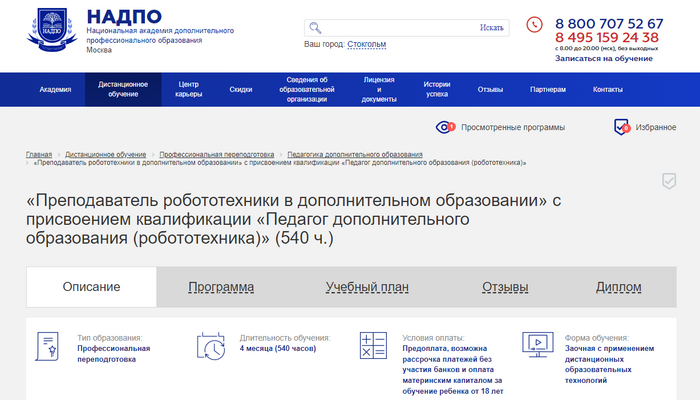Add program to favorites via gray bookmark icon
The height and width of the screenshot is (400, 700).
pos(668,181)
